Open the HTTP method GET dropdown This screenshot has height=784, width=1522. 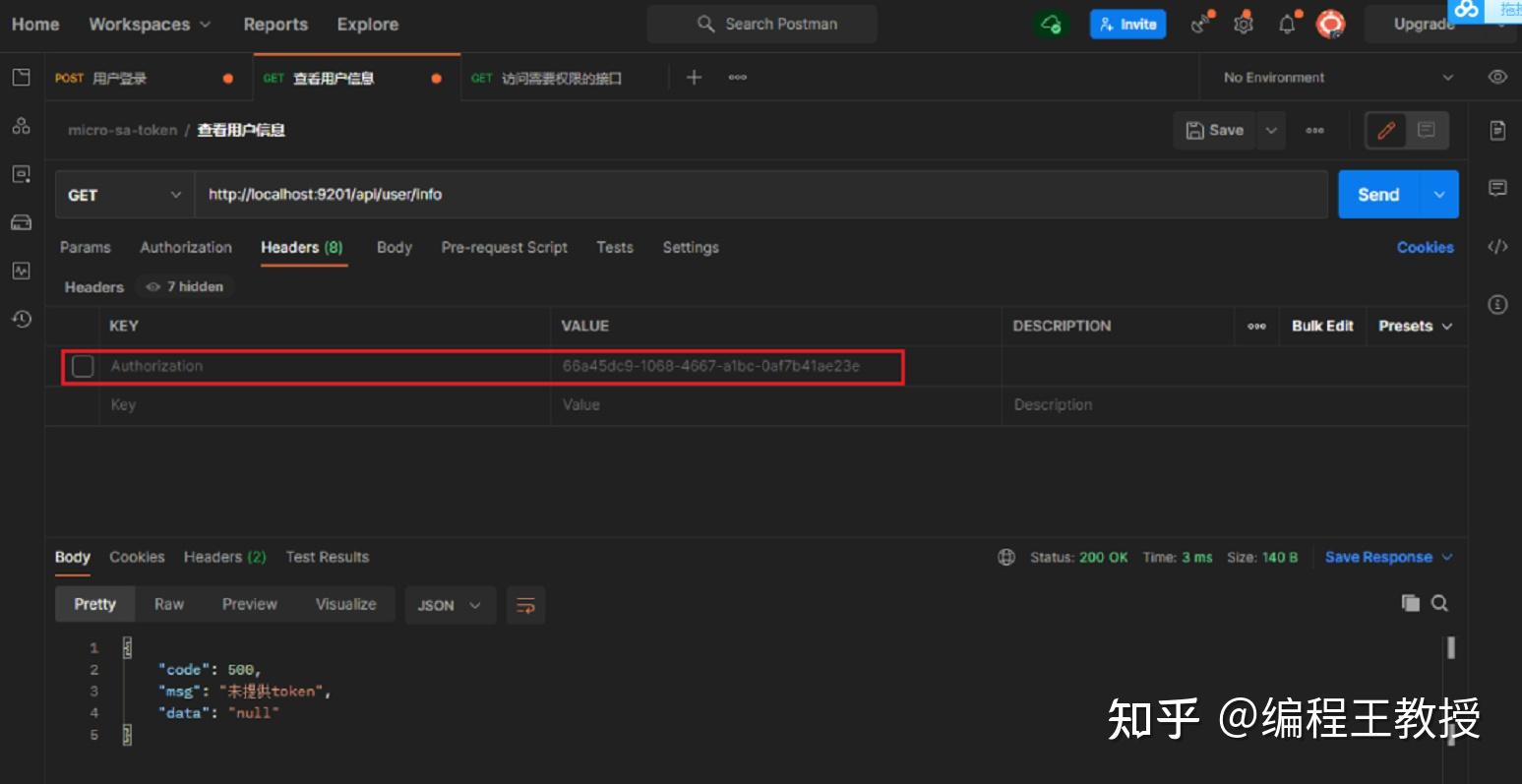(125, 195)
